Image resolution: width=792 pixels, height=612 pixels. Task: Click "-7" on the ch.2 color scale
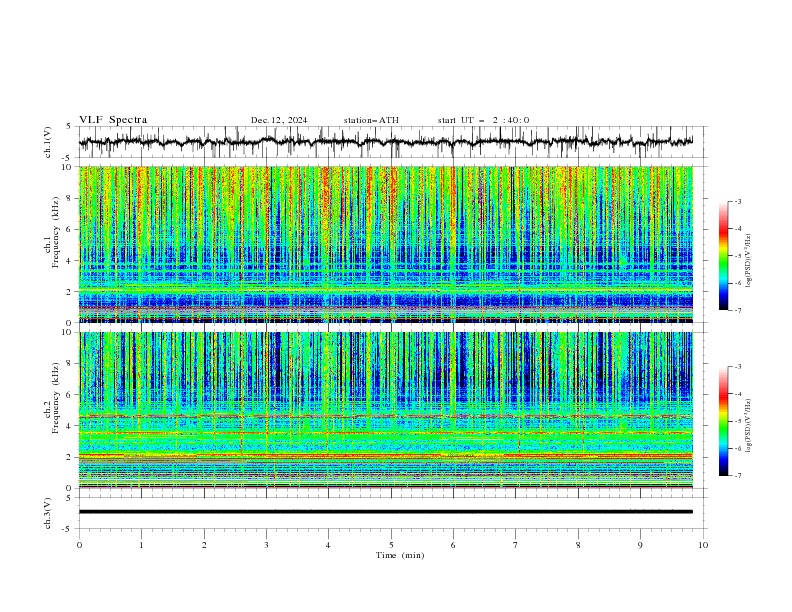pyautogui.click(x=737, y=476)
